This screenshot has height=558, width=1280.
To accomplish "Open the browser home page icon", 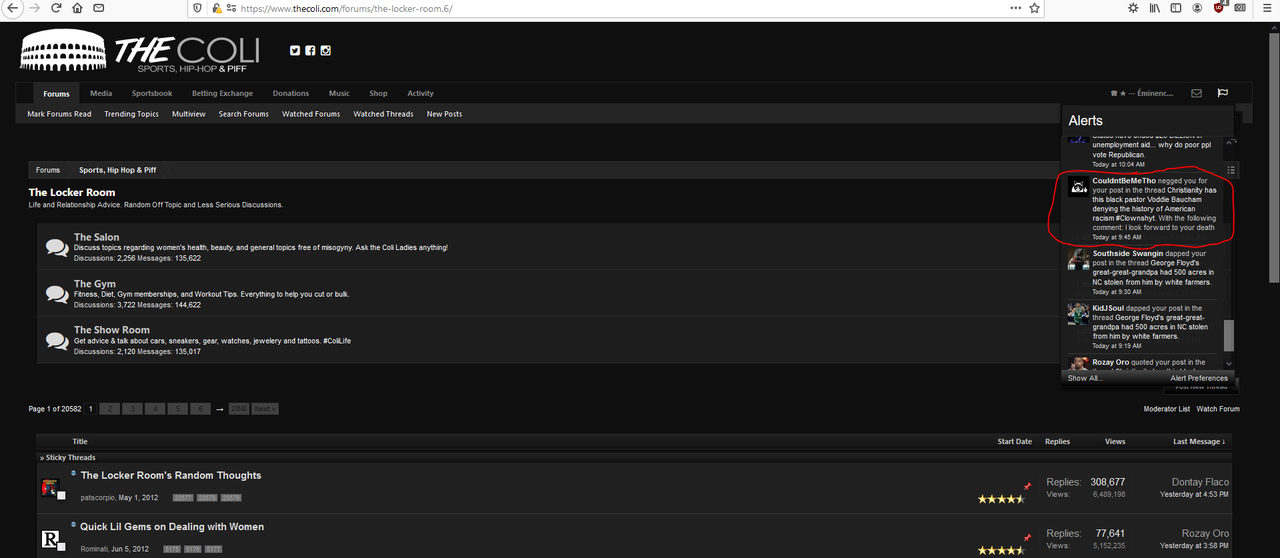I will [x=78, y=7].
